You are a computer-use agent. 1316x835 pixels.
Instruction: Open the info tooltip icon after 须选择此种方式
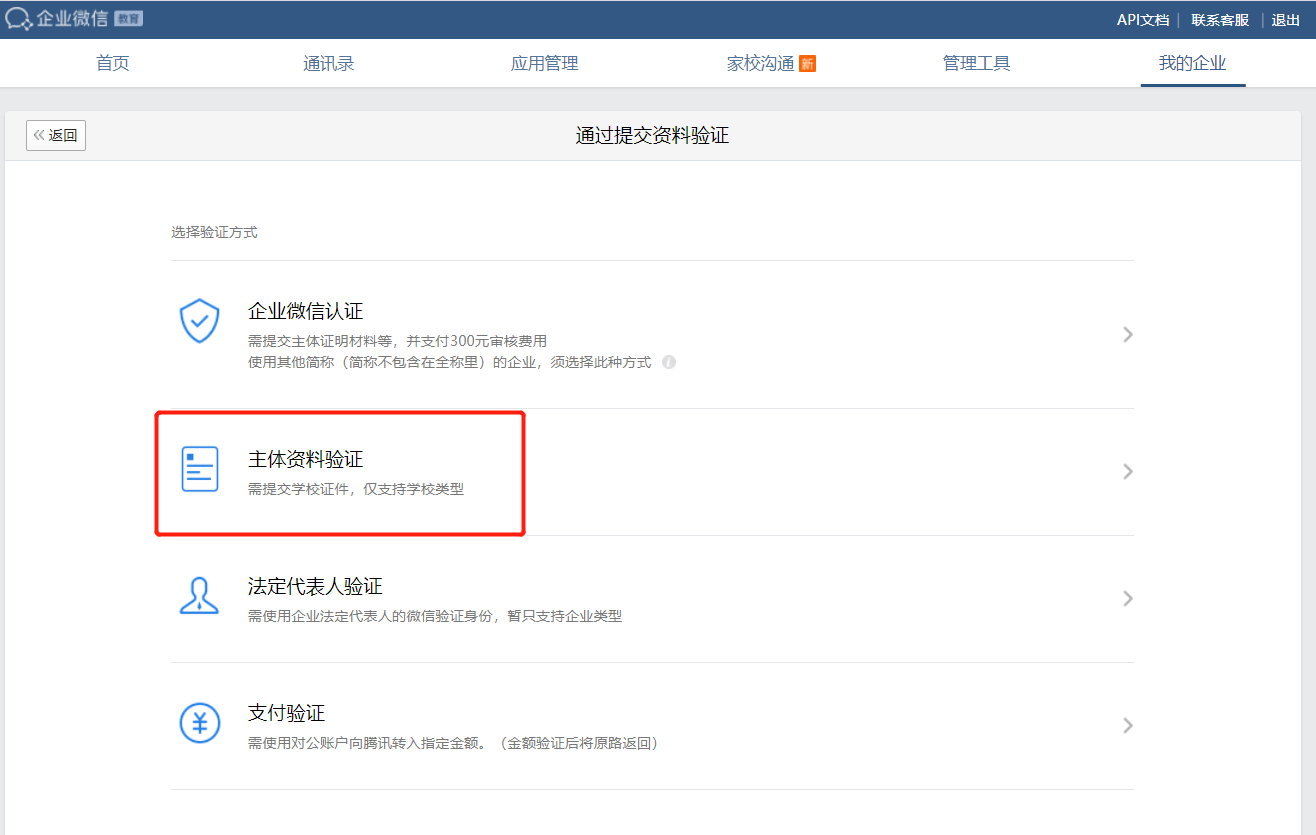tap(668, 362)
